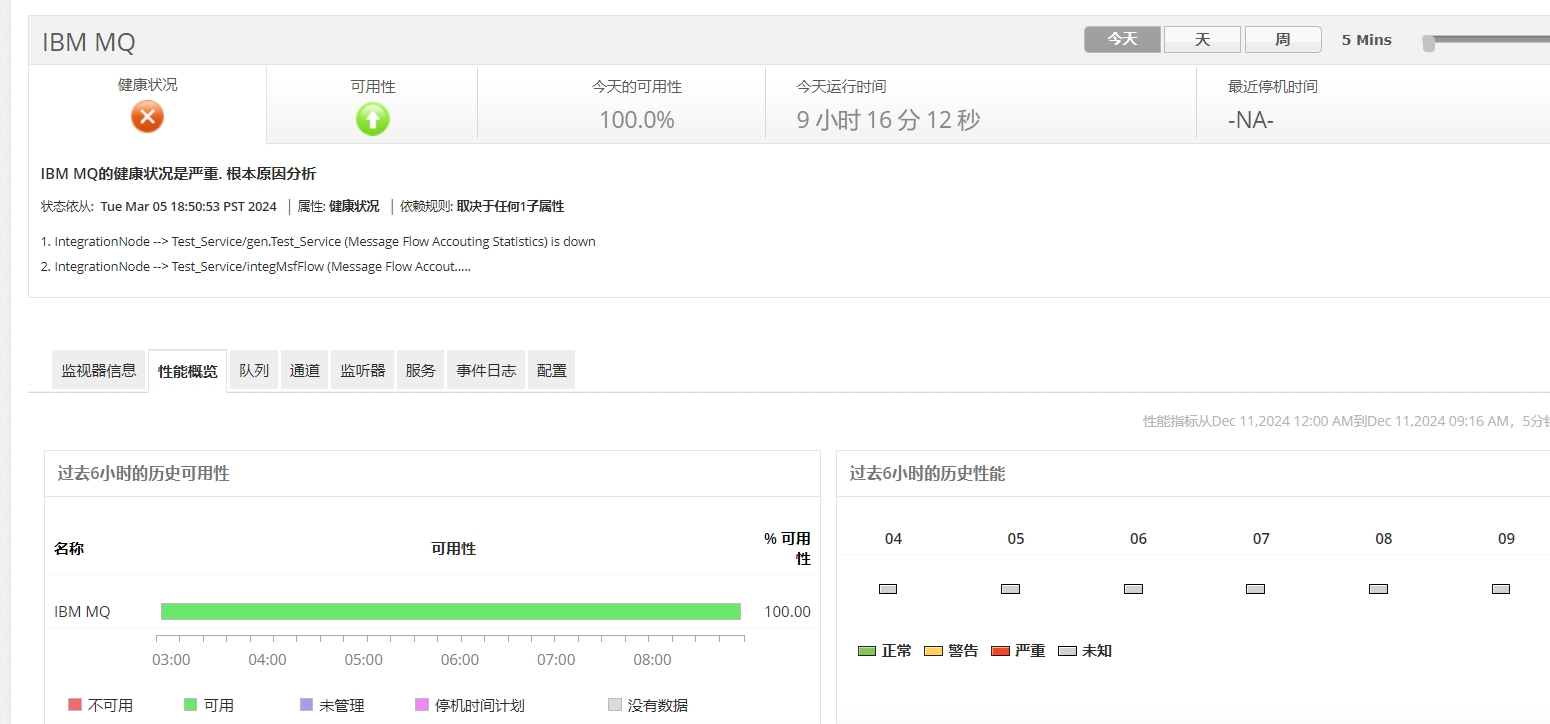
Task: Click the second root cause entry integMsfFlow
Action: point(256,266)
